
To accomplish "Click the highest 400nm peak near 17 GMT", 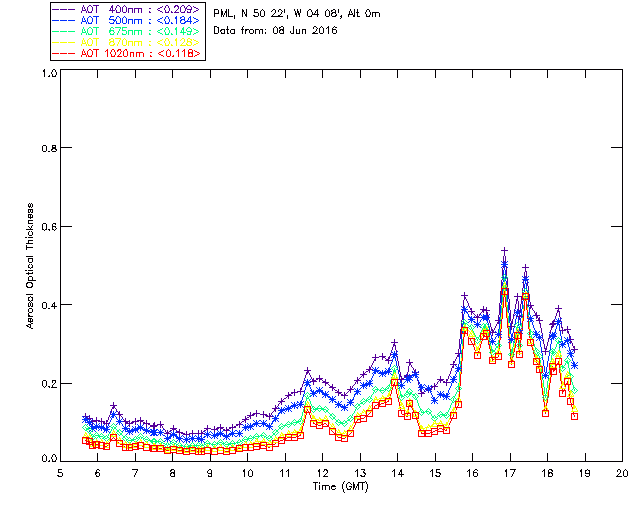I will coord(504,250).
